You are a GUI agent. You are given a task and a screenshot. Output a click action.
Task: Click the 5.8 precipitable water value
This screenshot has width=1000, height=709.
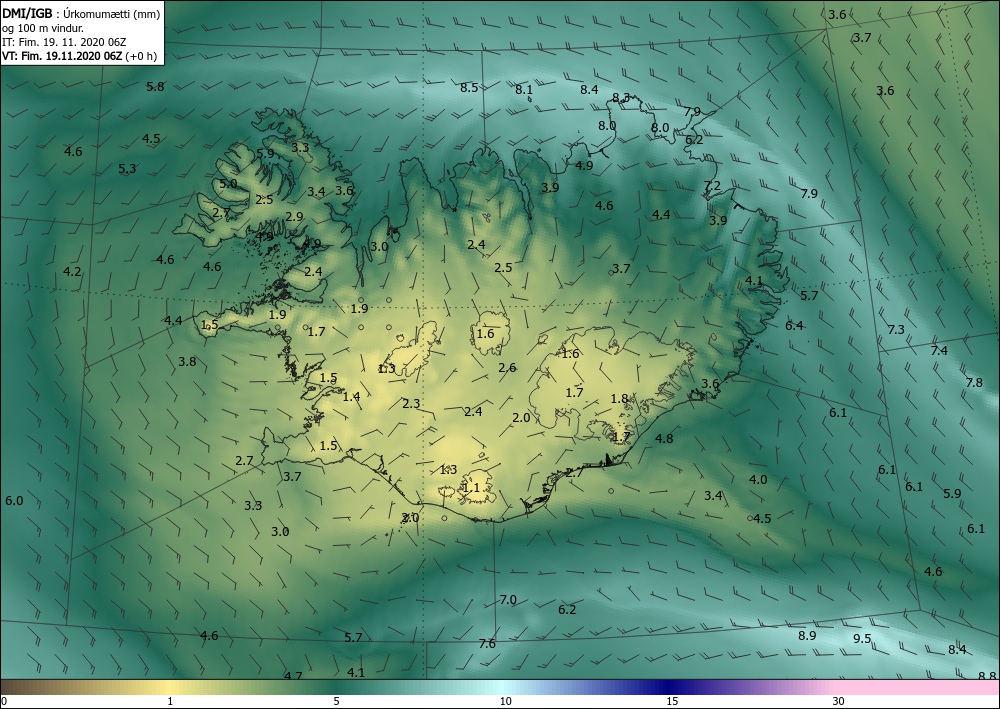[155, 87]
